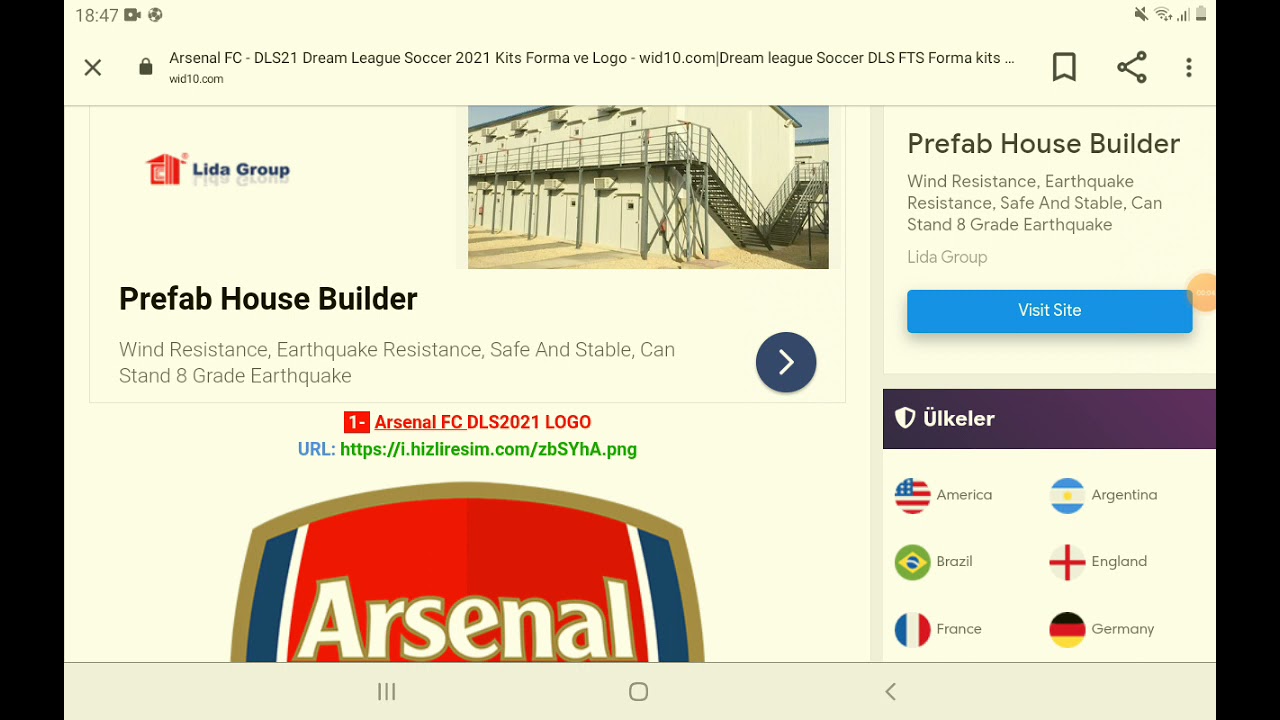Tap the Arsenal logo image
1280x720 pixels.
click(468, 572)
